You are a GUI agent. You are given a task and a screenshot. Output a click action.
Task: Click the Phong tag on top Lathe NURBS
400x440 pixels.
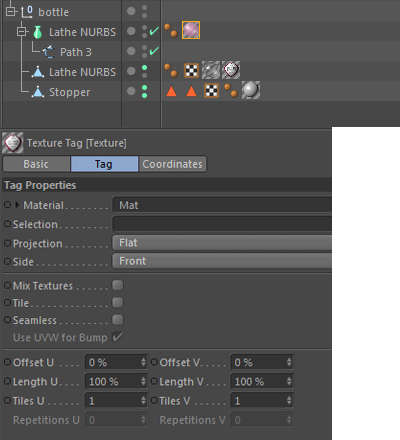point(171,30)
